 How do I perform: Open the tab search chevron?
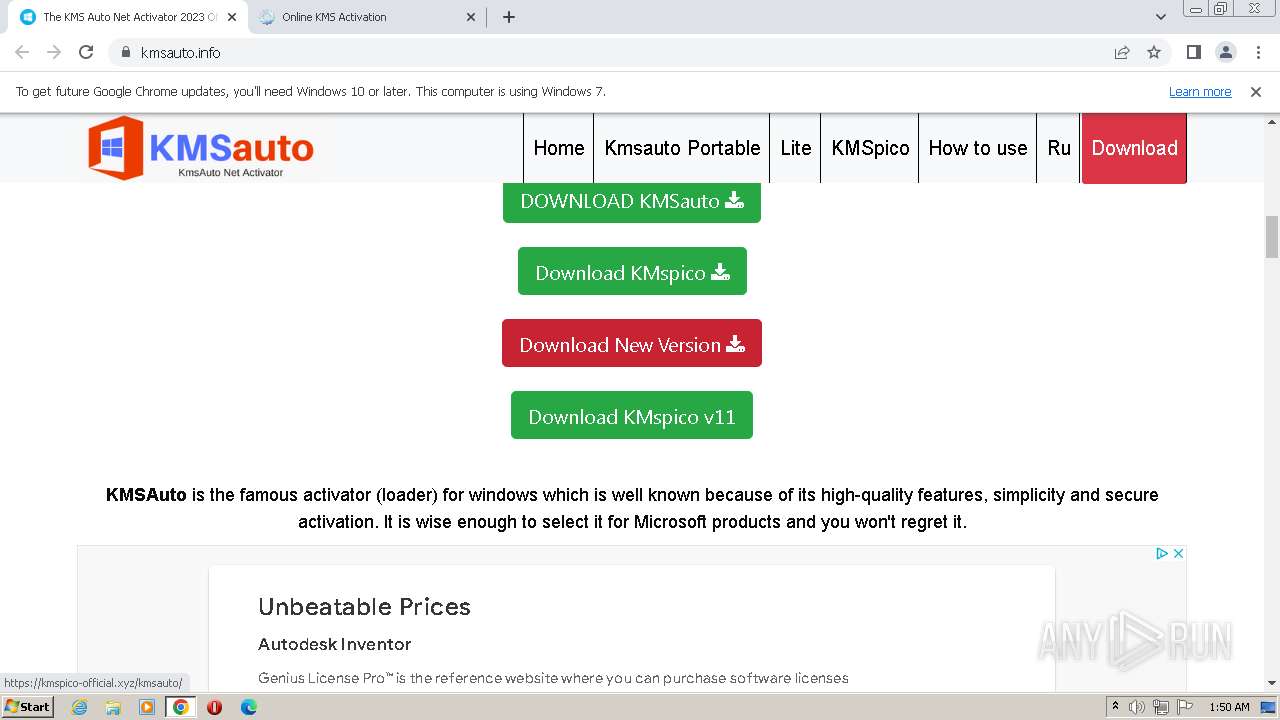1161,17
